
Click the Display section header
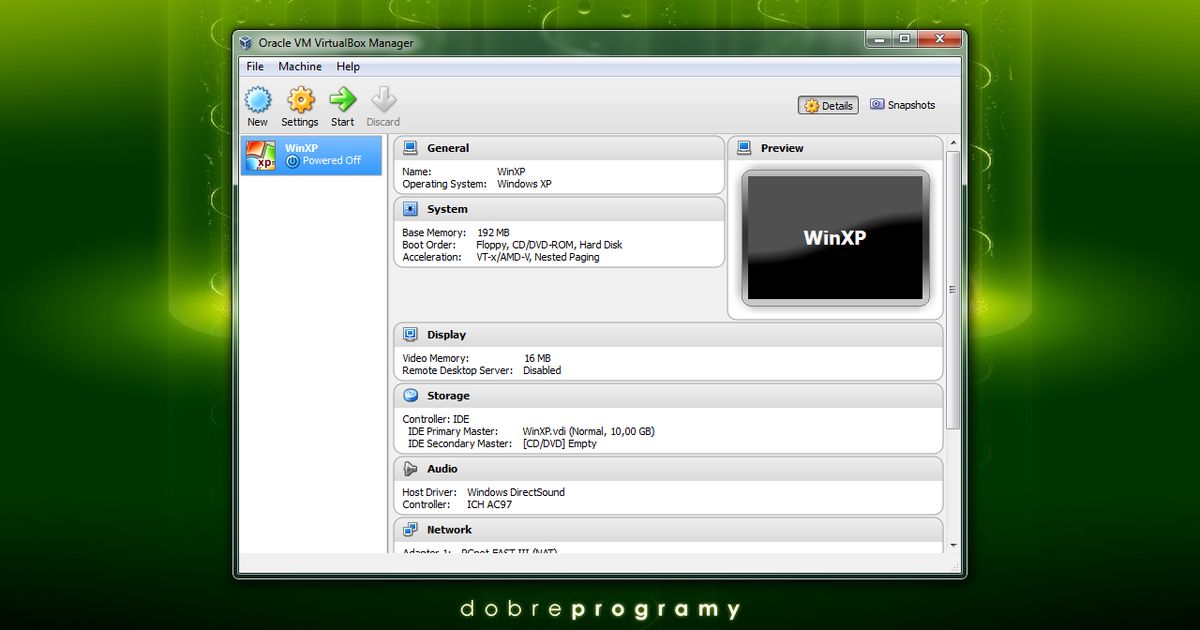coord(668,335)
